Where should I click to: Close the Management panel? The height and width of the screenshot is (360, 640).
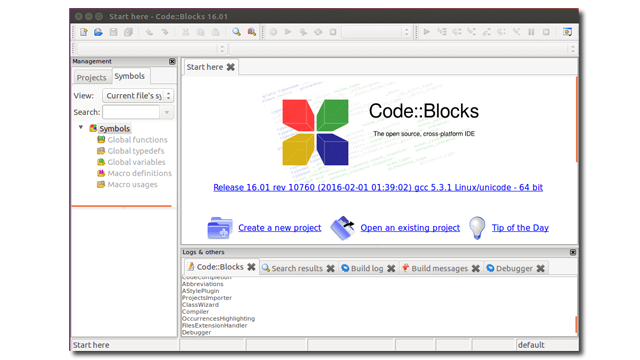[172, 61]
